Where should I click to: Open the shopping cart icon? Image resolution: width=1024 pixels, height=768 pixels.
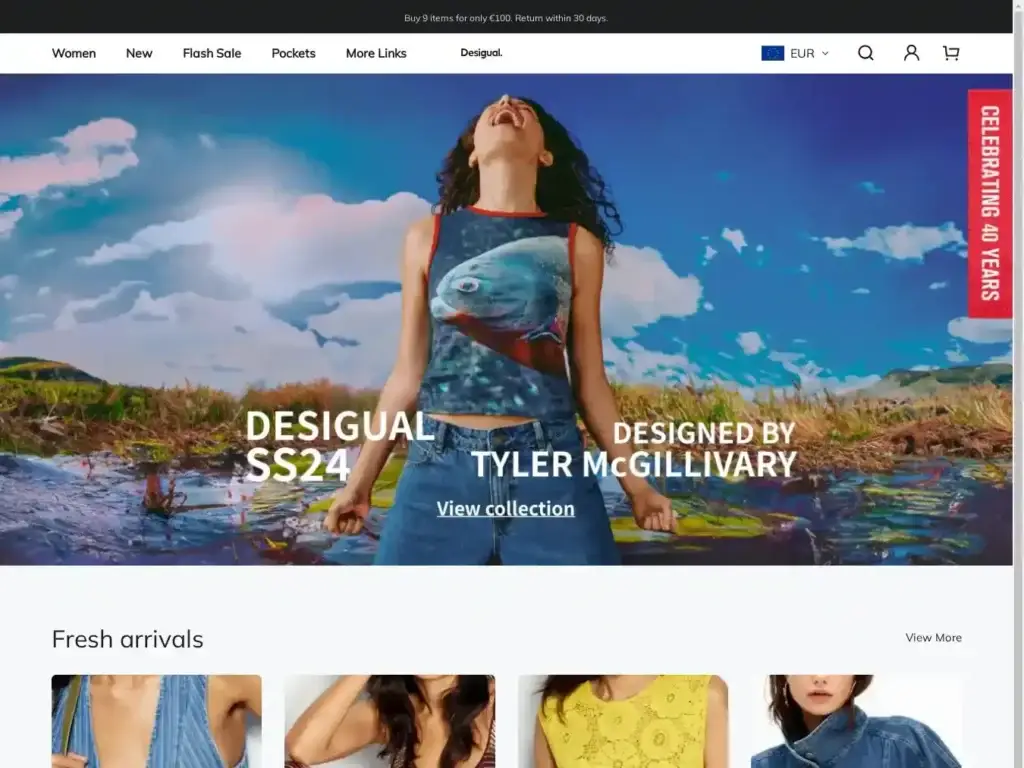[950, 53]
